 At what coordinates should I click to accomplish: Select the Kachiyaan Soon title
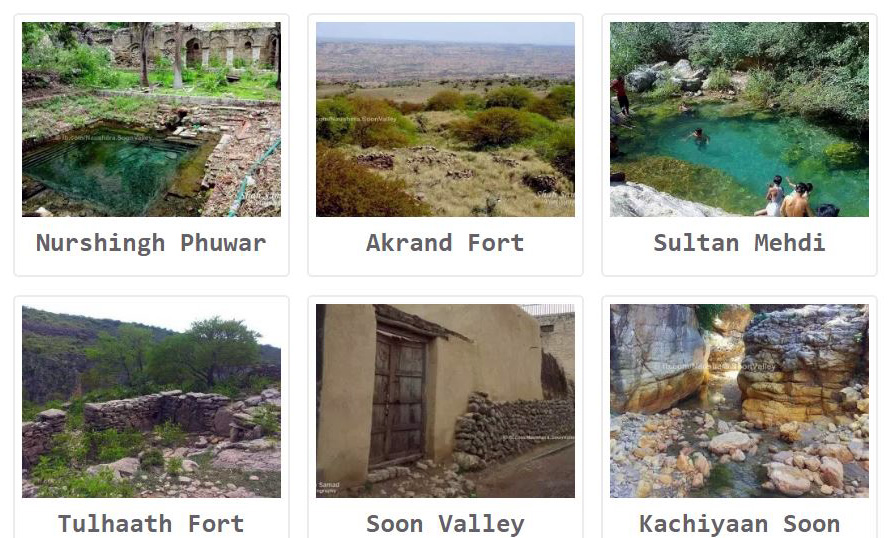click(x=739, y=524)
